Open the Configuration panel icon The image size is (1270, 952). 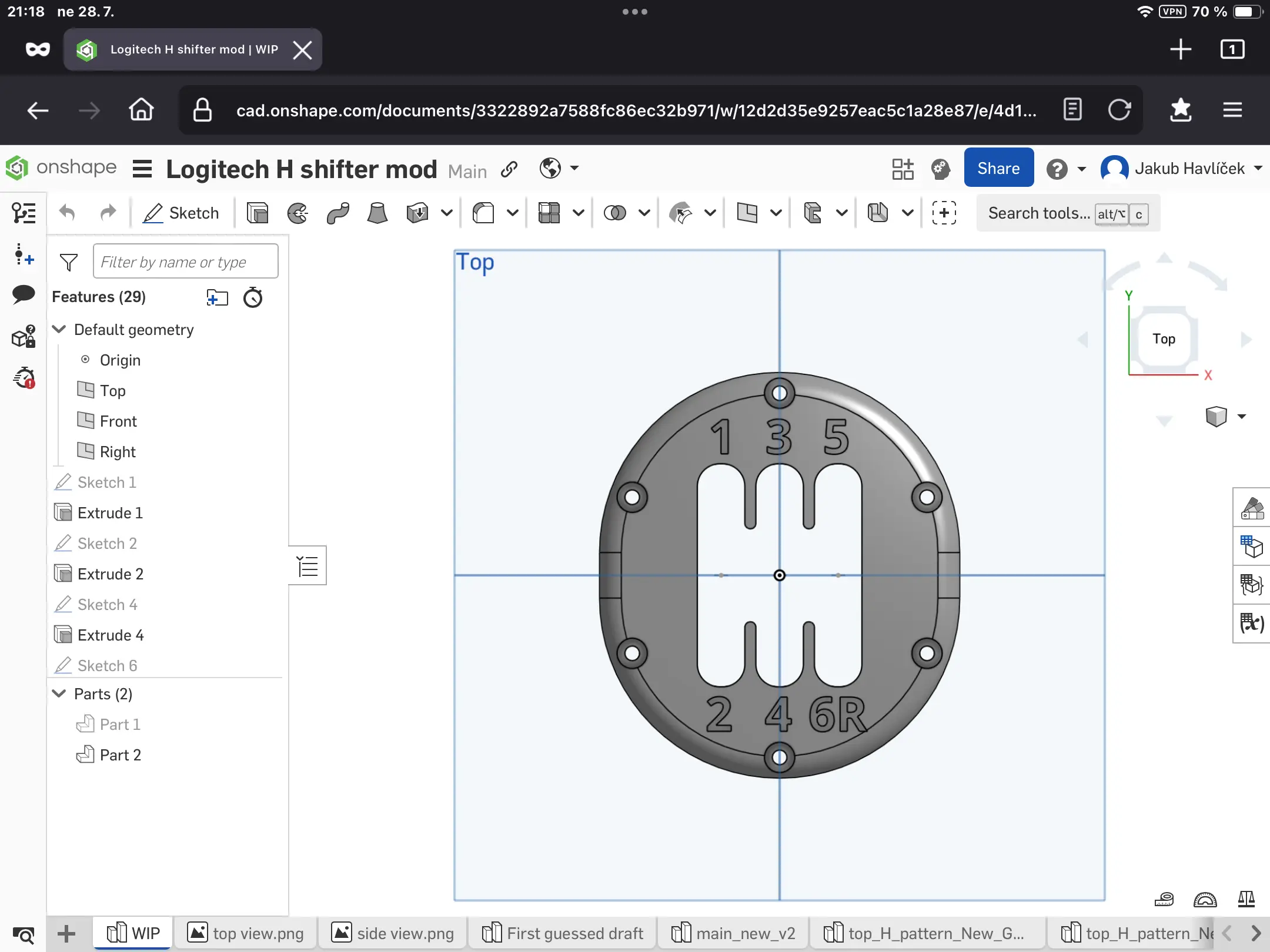[x=1252, y=546]
